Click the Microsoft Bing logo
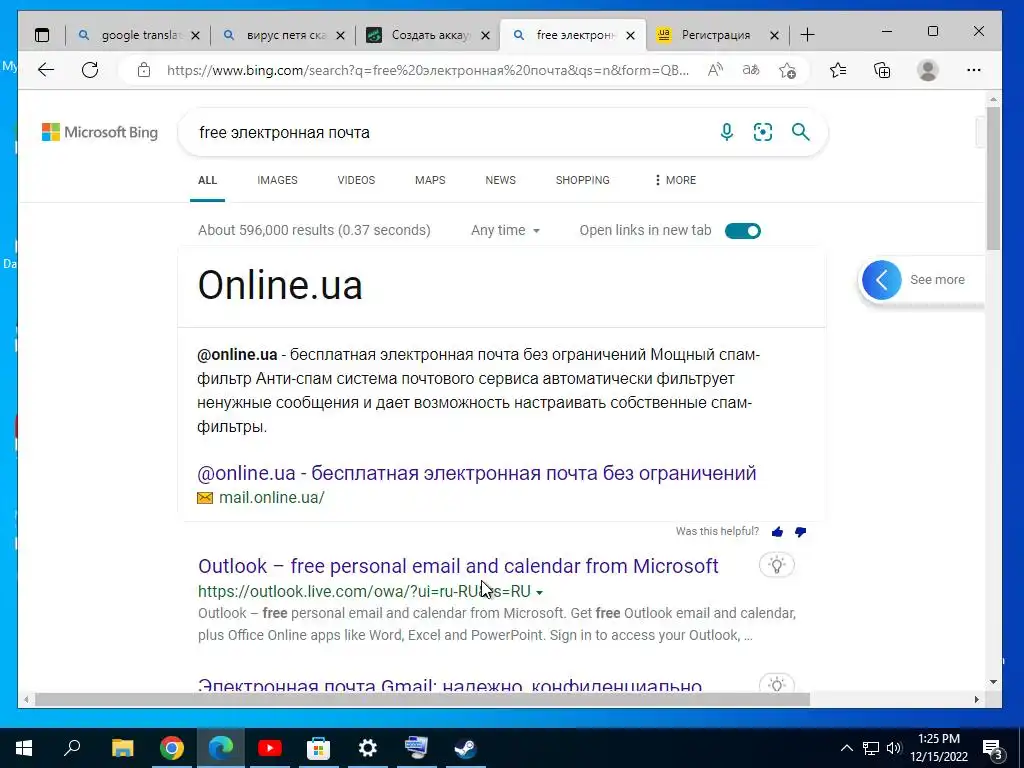 click(x=100, y=132)
